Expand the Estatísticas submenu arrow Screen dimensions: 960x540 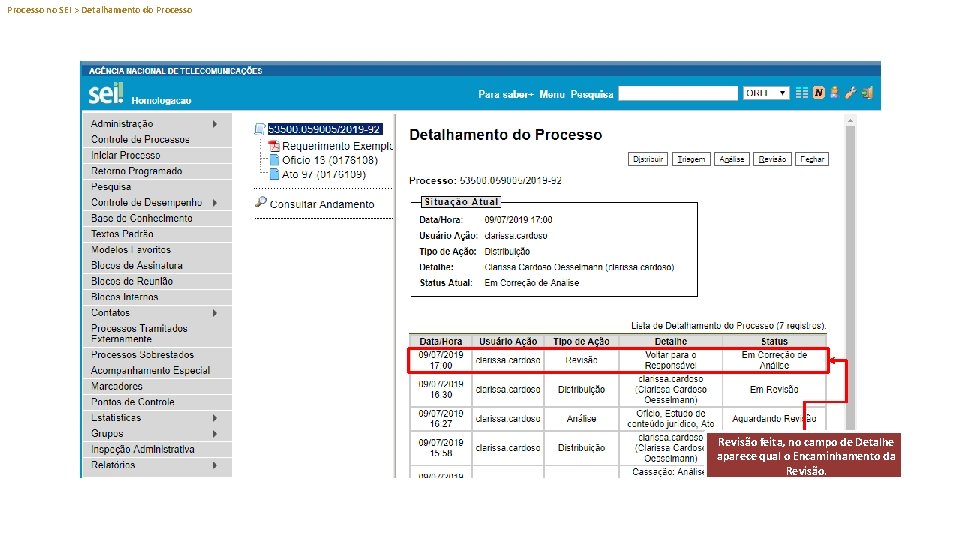point(215,418)
